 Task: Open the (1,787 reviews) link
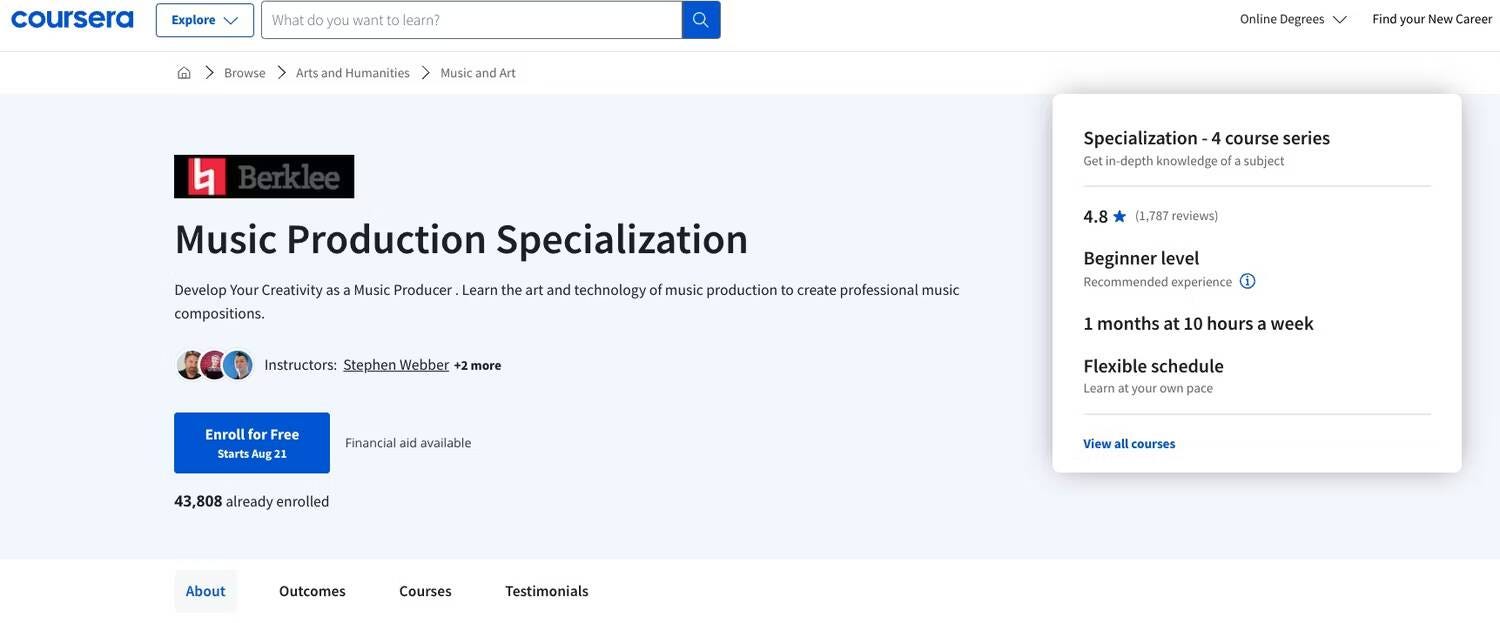(x=1177, y=216)
